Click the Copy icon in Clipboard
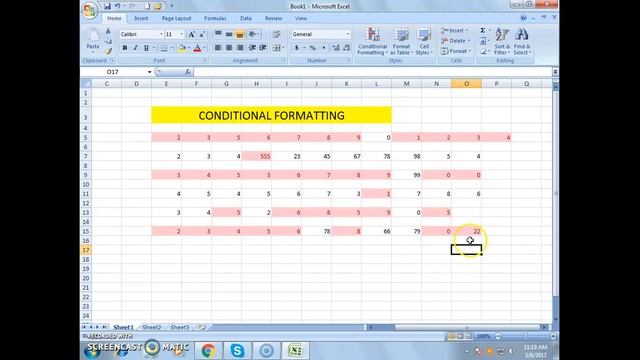This screenshot has height=360, width=640. (x=108, y=41)
